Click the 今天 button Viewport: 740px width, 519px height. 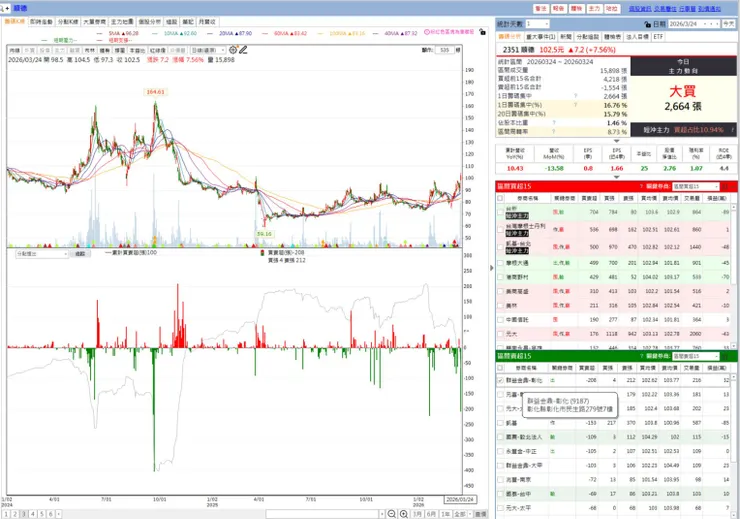(x=728, y=24)
